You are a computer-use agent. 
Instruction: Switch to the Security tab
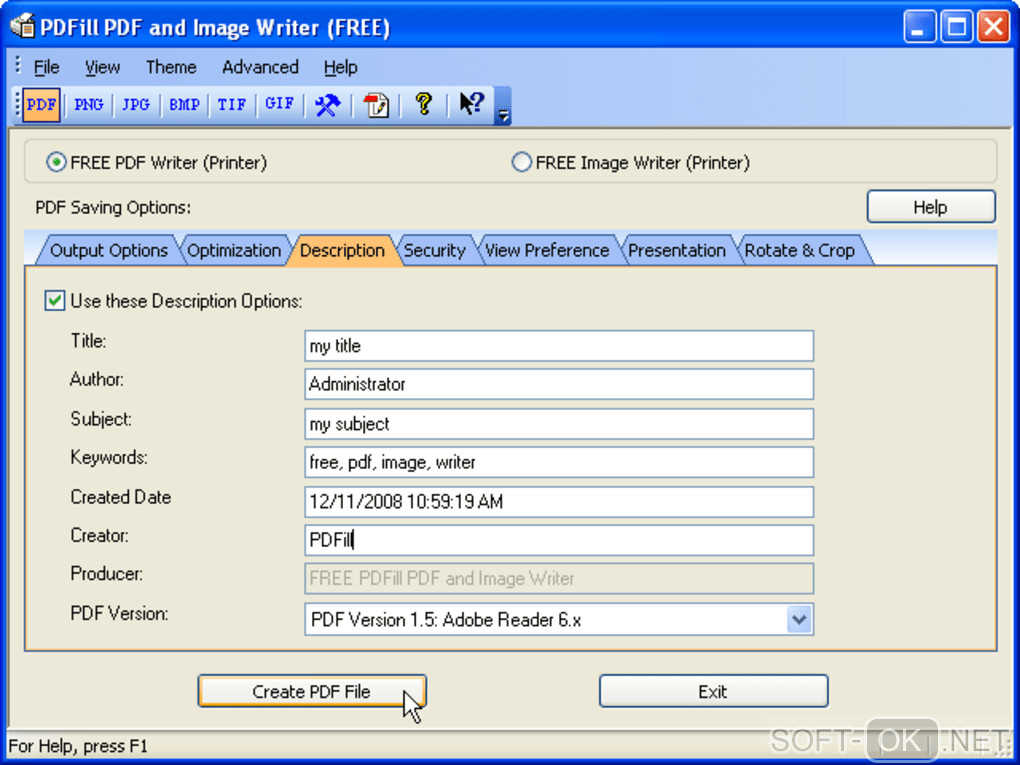(x=435, y=250)
